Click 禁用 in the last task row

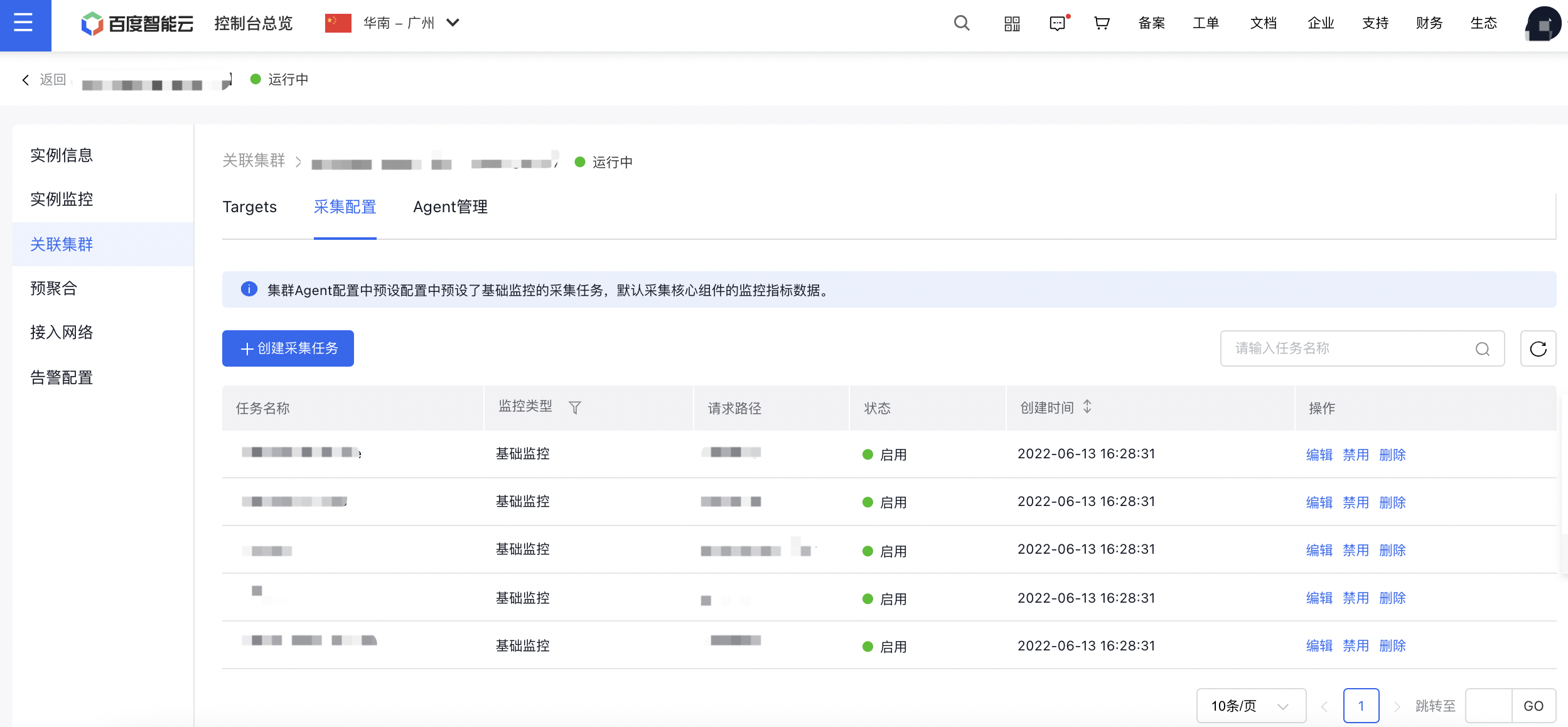(x=1356, y=645)
